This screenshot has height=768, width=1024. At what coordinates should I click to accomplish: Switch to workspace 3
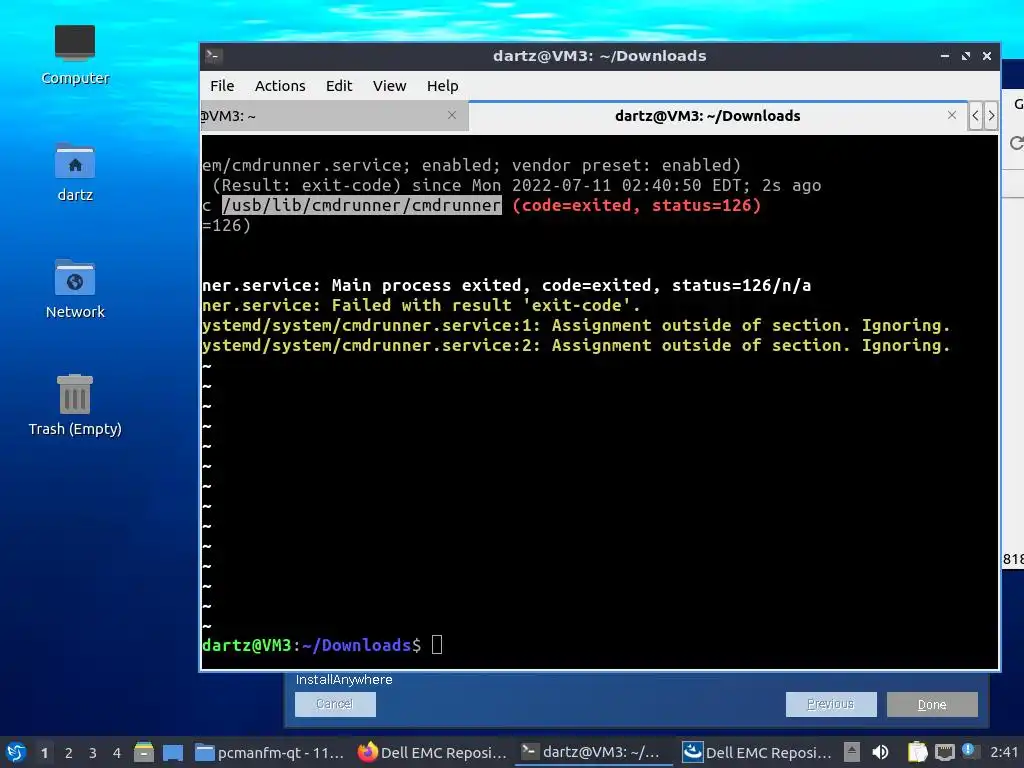93,752
